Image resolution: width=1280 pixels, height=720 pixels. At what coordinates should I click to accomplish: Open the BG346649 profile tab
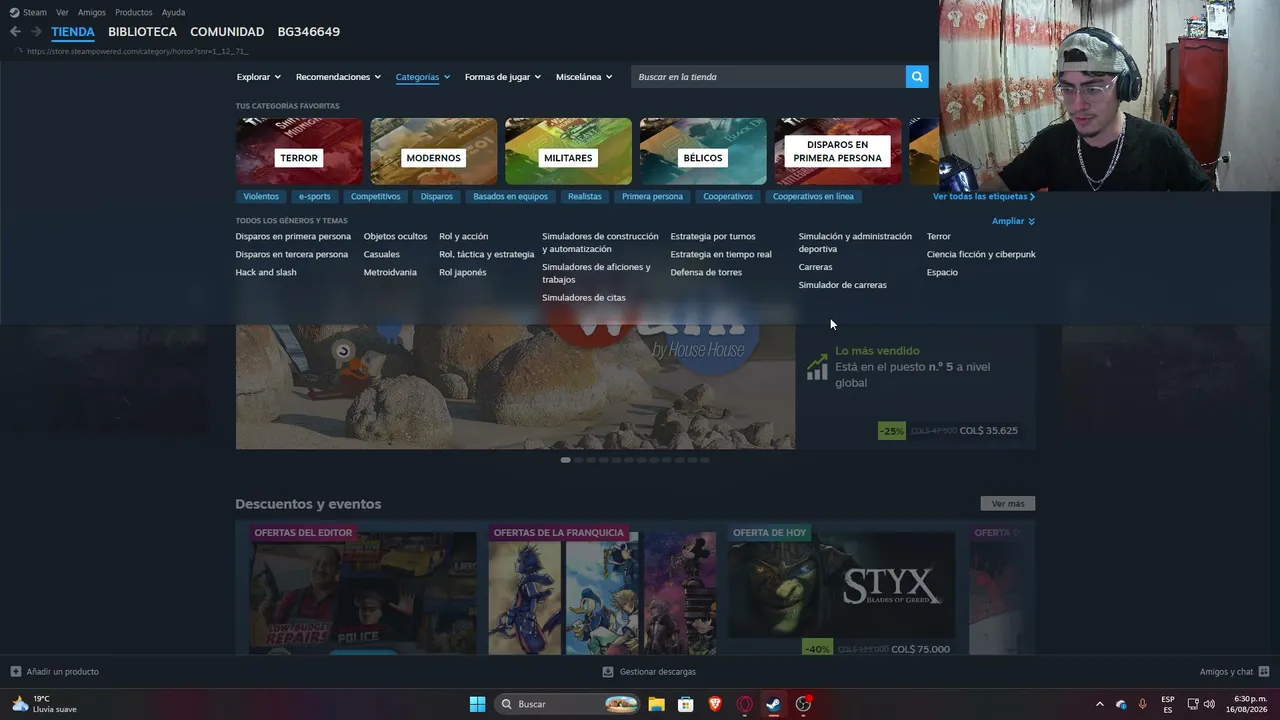pyautogui.click(x=309, y=32)
